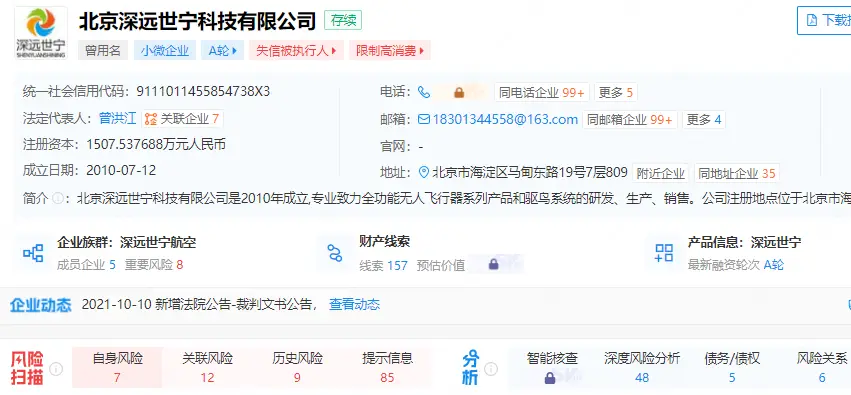Open 关联企业 7 list

coord(182,119)
